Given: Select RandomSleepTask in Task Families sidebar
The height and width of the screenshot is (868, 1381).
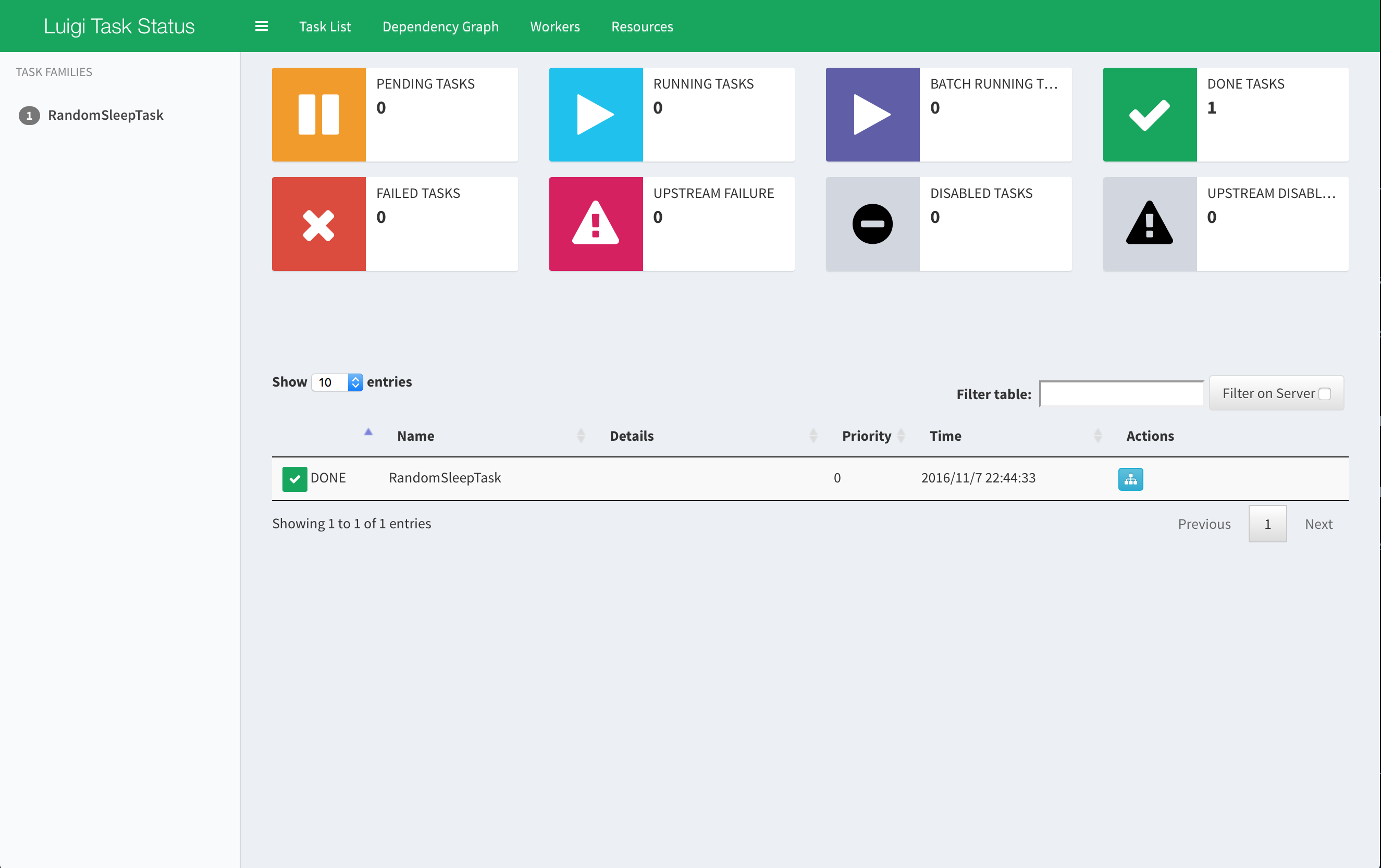Looking at the screenshot, I should [105, 115].
